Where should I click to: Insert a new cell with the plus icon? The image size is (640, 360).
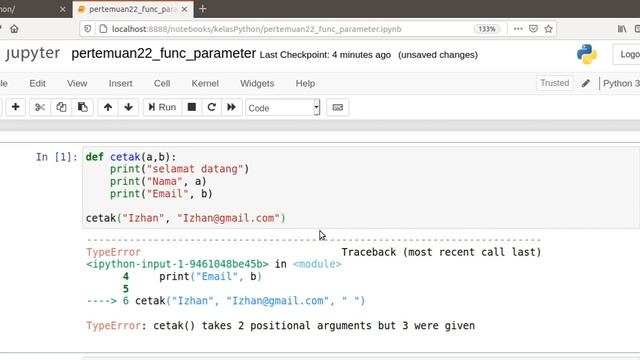pyautogui.click(x=16, y=107)
